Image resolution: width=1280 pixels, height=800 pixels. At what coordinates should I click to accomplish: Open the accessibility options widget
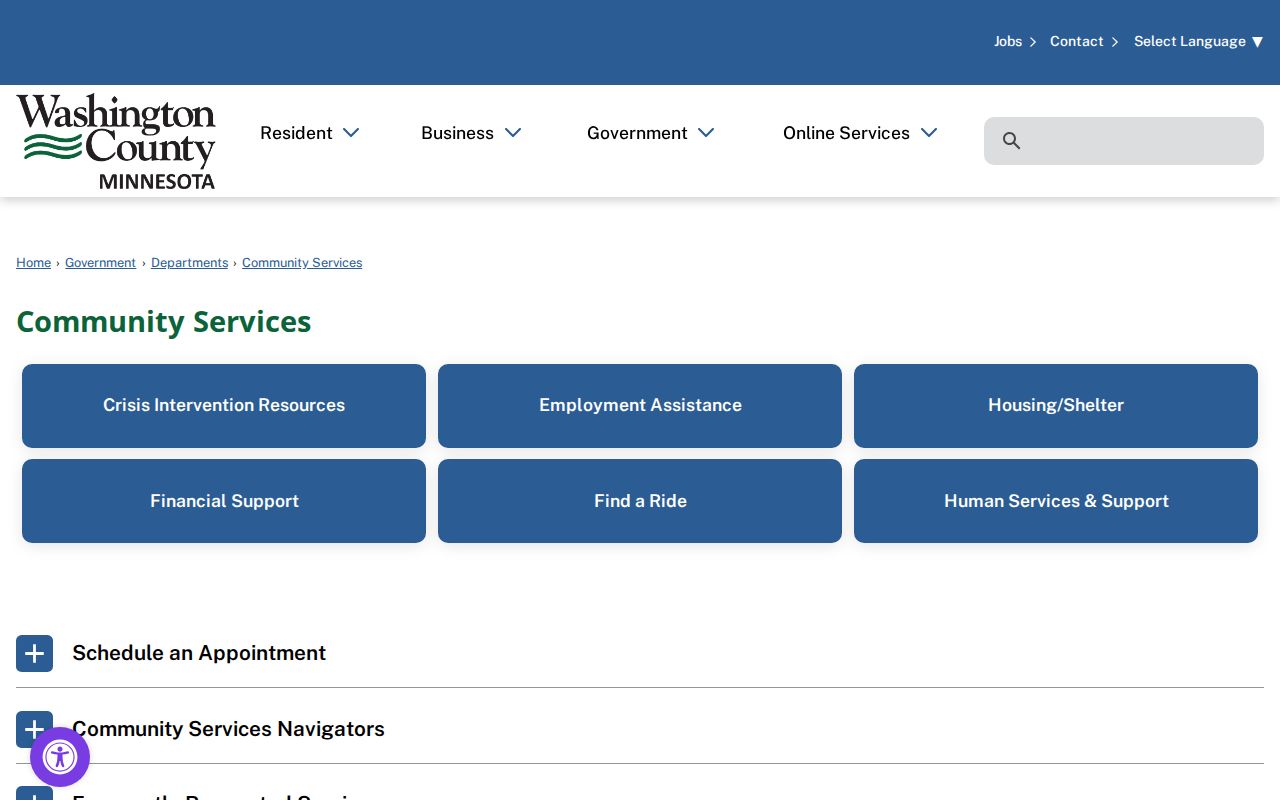60,757
